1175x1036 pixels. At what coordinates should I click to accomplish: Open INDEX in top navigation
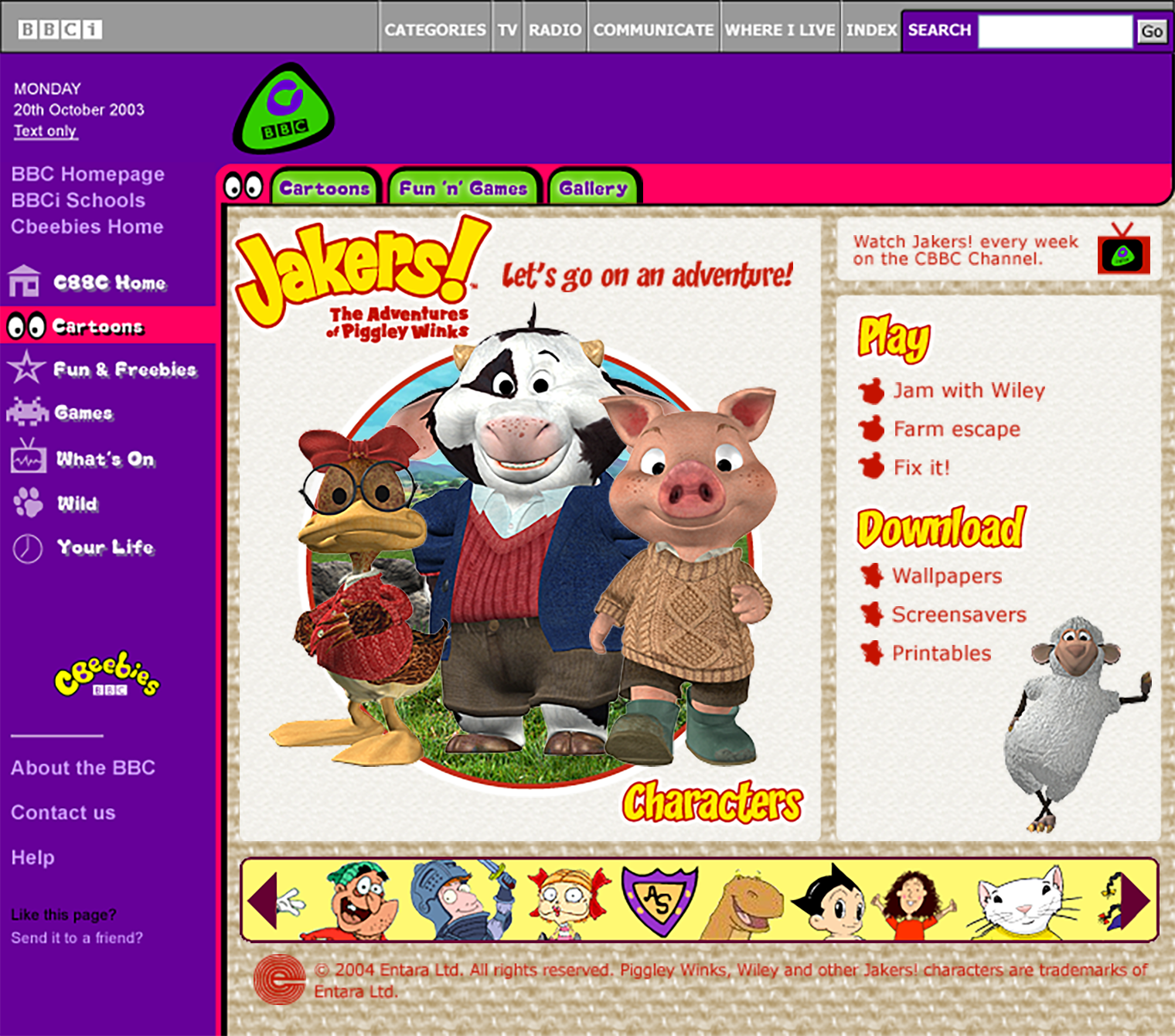pos(871,29)
